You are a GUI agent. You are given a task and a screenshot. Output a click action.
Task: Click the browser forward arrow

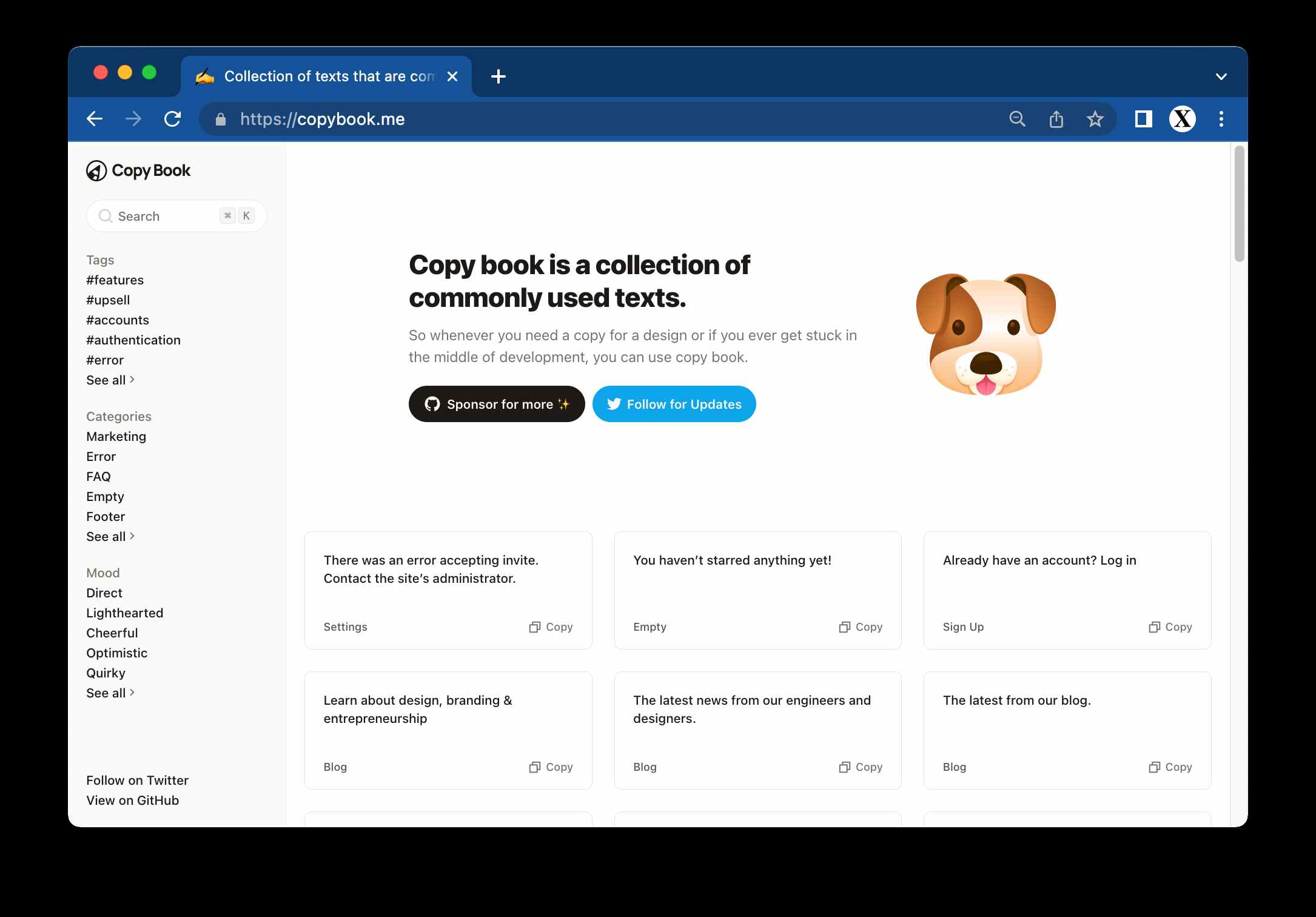[x=133, y=119]
